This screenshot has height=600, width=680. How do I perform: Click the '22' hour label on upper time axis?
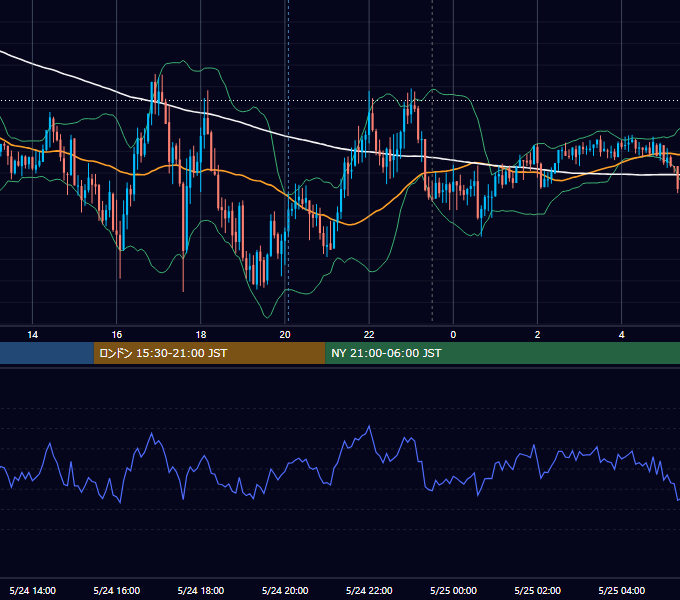coord(369,335)
